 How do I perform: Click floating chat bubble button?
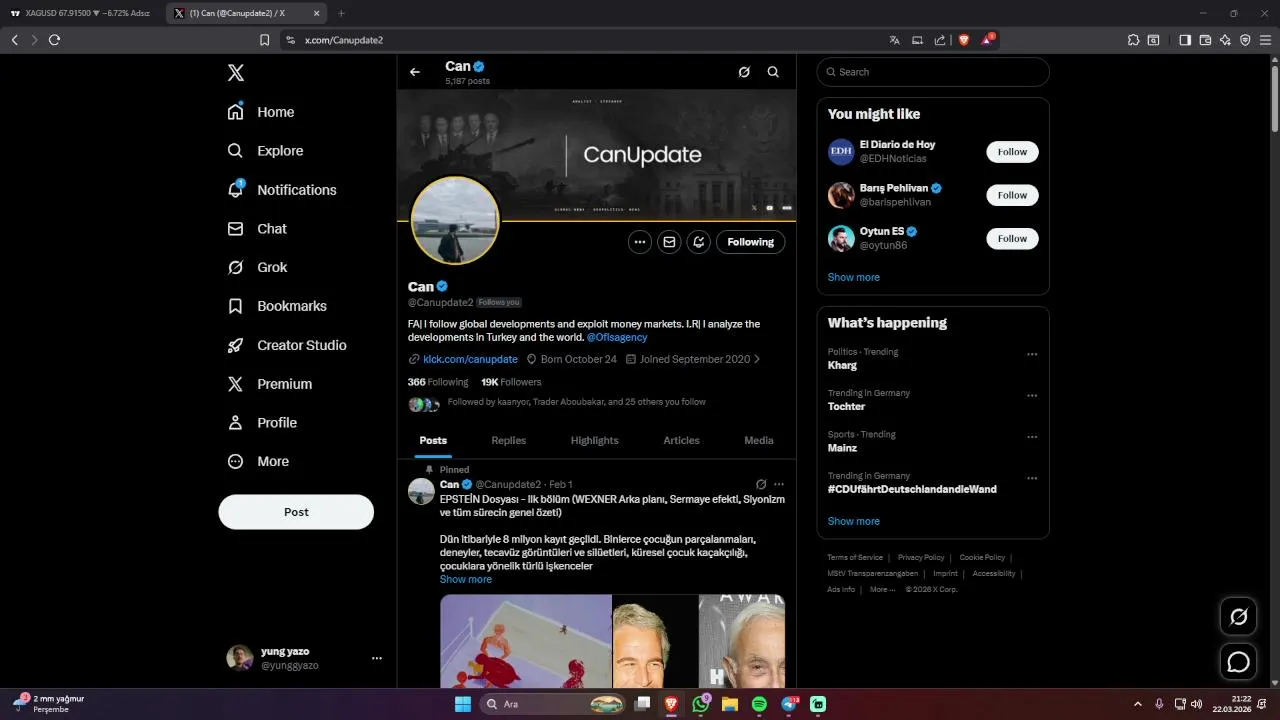coord(1239,661)
